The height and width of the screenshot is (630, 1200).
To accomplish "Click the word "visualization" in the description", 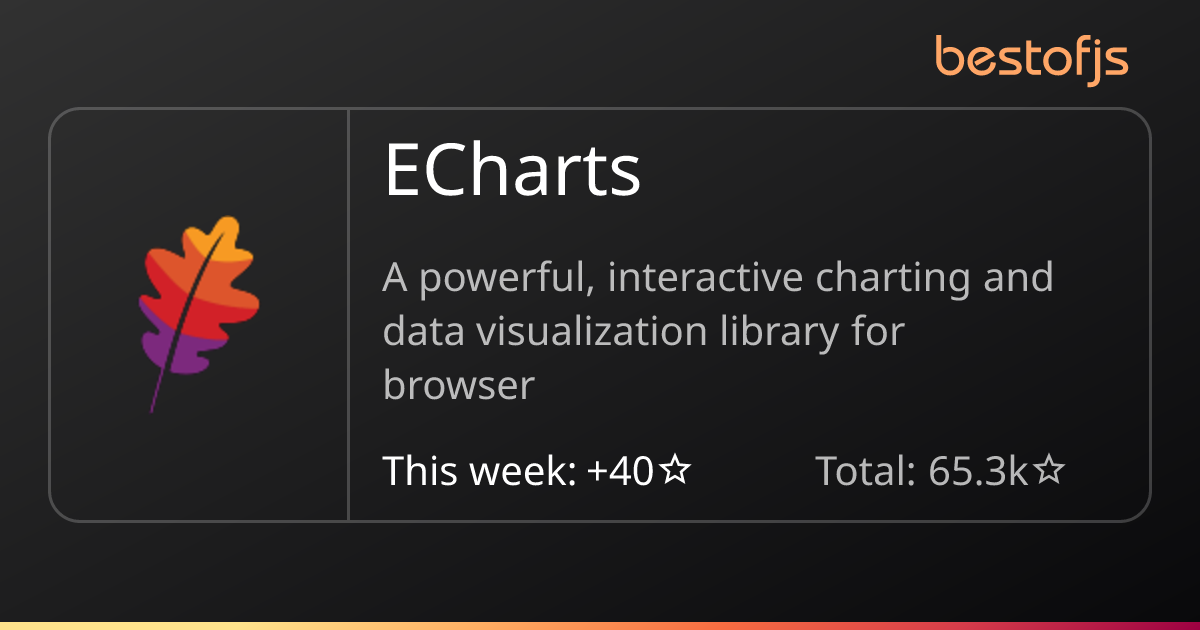I will point(584,331).
